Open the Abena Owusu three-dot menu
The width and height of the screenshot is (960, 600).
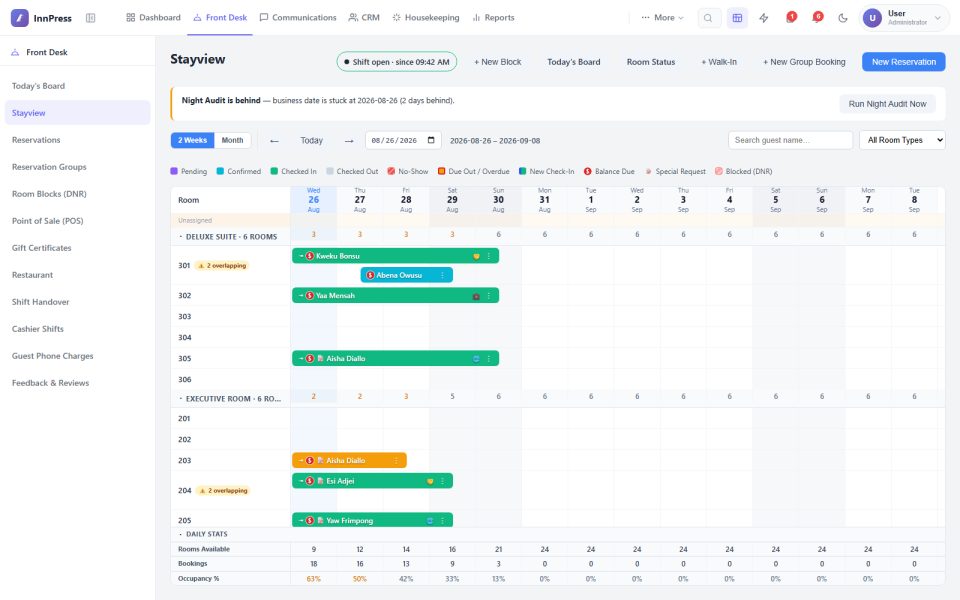tap(443, 276)
